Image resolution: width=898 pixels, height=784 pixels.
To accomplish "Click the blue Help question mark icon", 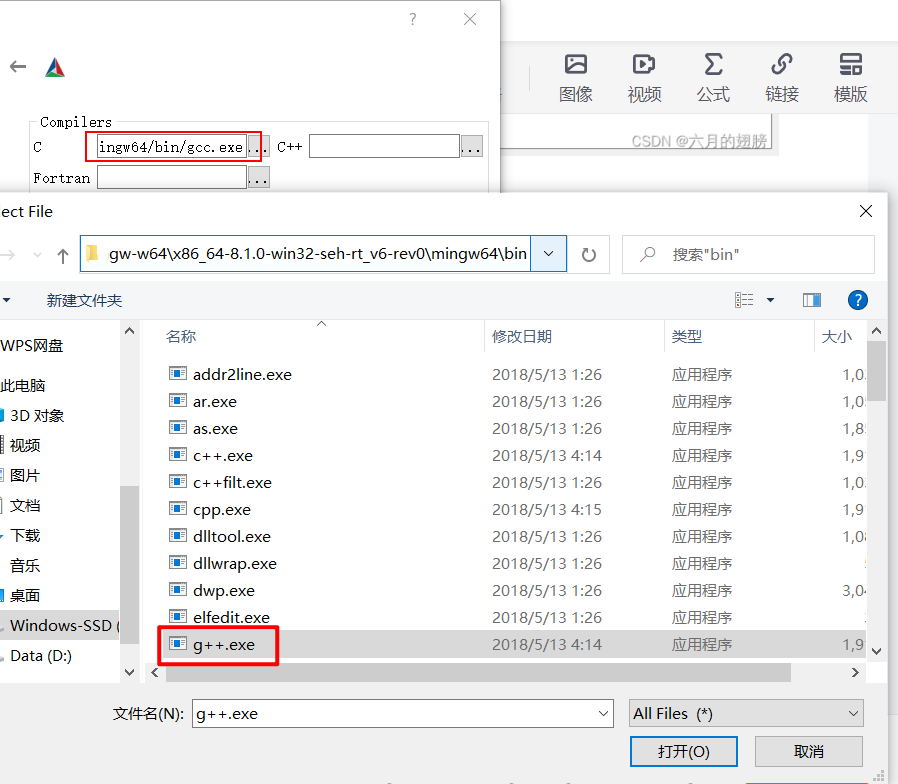I will pos(858,299).
